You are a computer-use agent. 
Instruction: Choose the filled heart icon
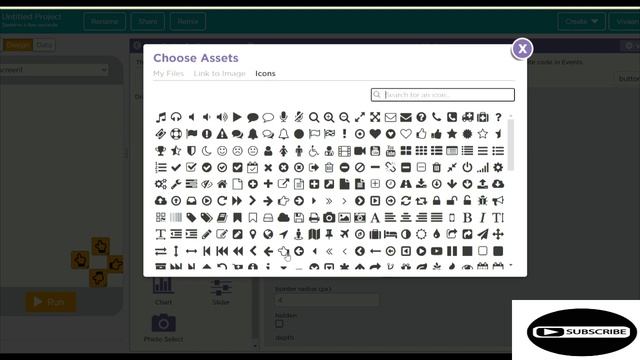[x=375, y=134]
